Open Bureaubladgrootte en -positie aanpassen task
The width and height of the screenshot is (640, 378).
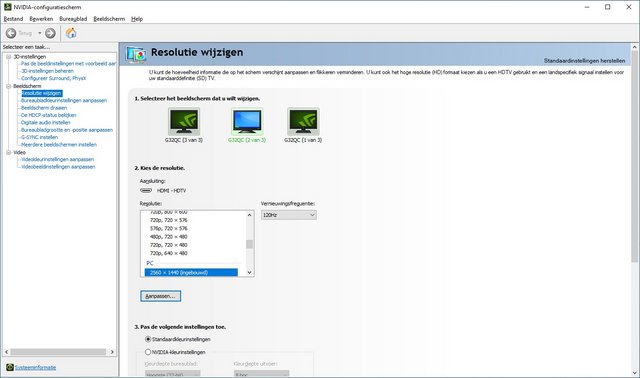tap(67, 130)
